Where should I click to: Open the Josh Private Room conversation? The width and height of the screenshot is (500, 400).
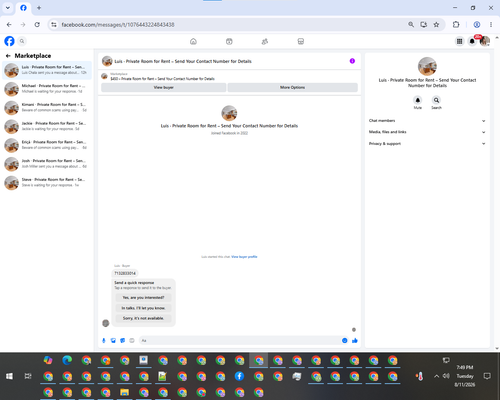[x=47, y=164]
